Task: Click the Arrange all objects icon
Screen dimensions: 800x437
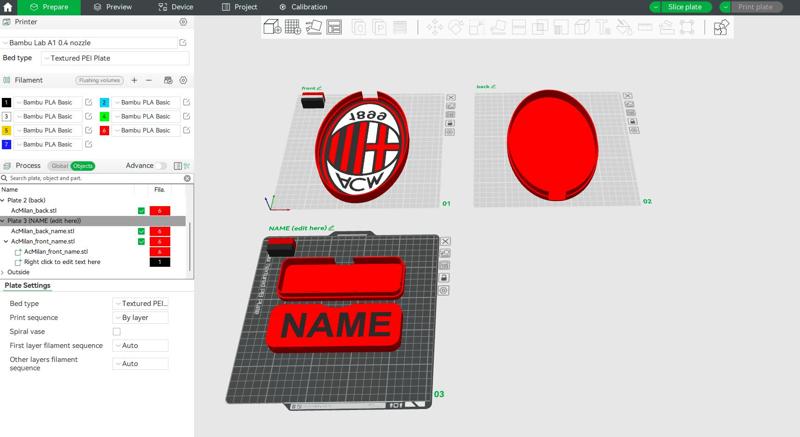Action: pyautogui.click(x=334, y=27)
